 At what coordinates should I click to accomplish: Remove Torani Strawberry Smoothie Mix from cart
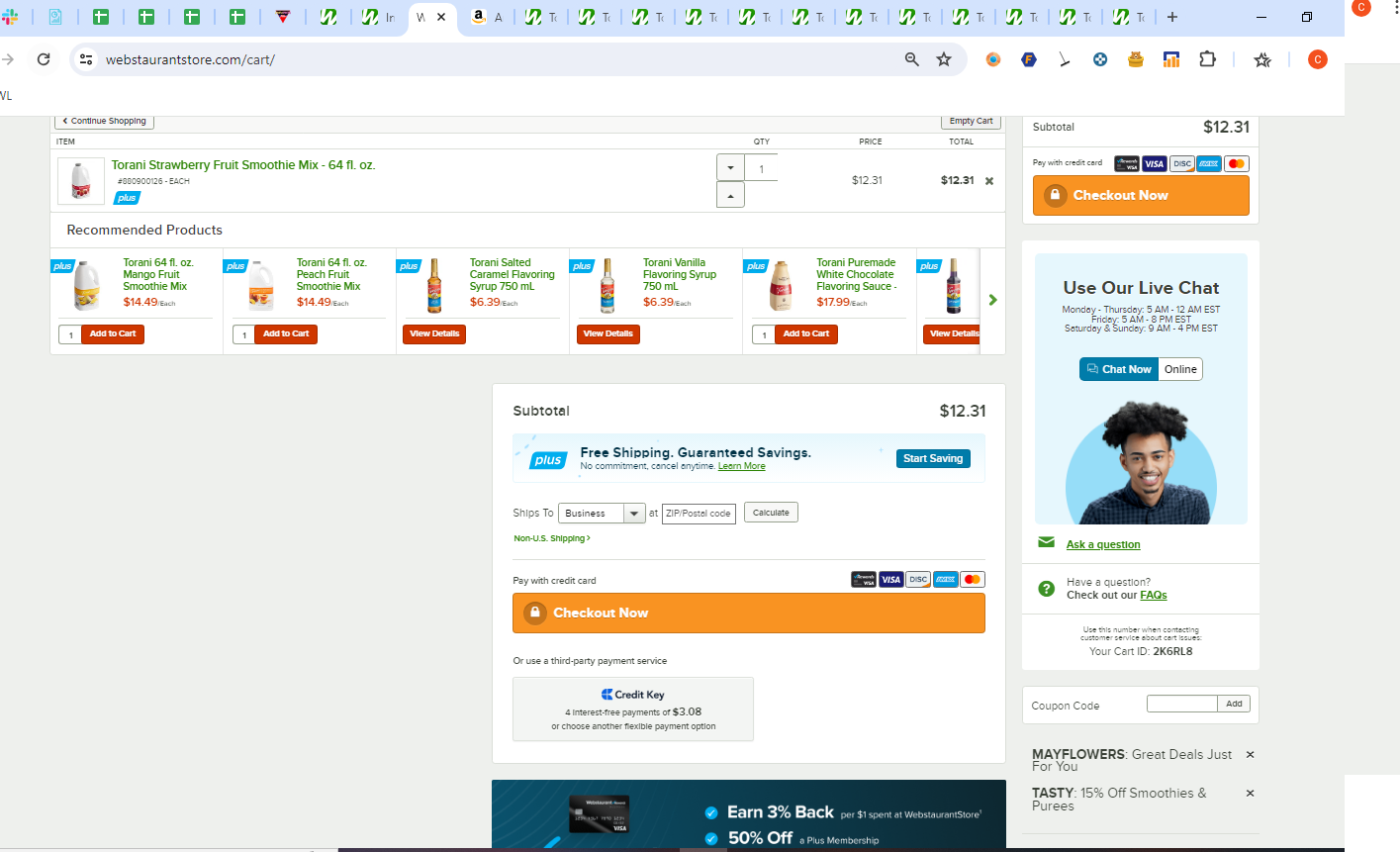pos(989,181)
